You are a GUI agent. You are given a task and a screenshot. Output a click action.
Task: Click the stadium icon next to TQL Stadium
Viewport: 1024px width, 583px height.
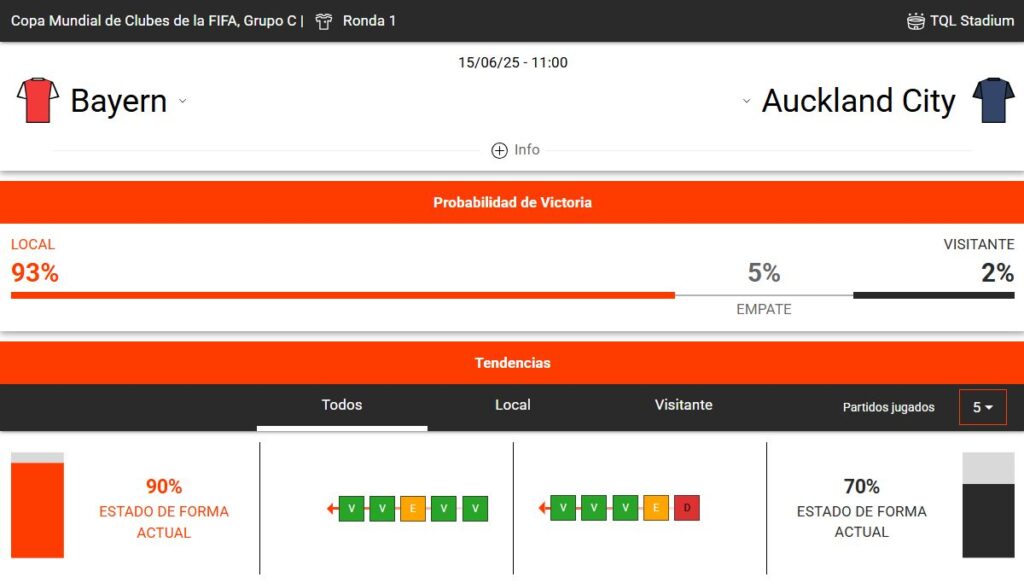916,21
